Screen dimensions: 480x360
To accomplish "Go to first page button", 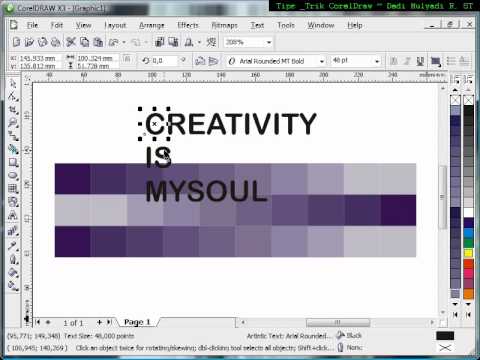I will 37,322.
